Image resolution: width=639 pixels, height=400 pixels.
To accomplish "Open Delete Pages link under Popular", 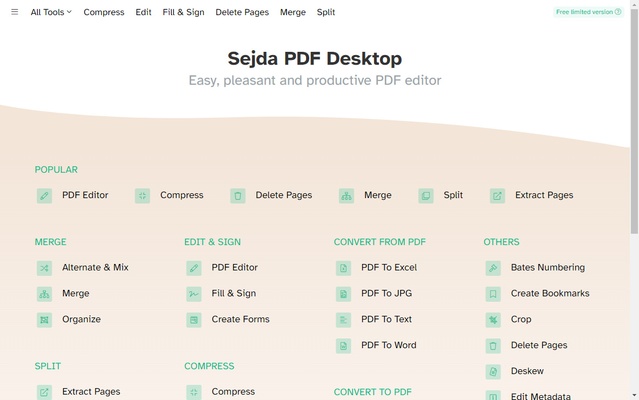I will click(x=284, y=195).
